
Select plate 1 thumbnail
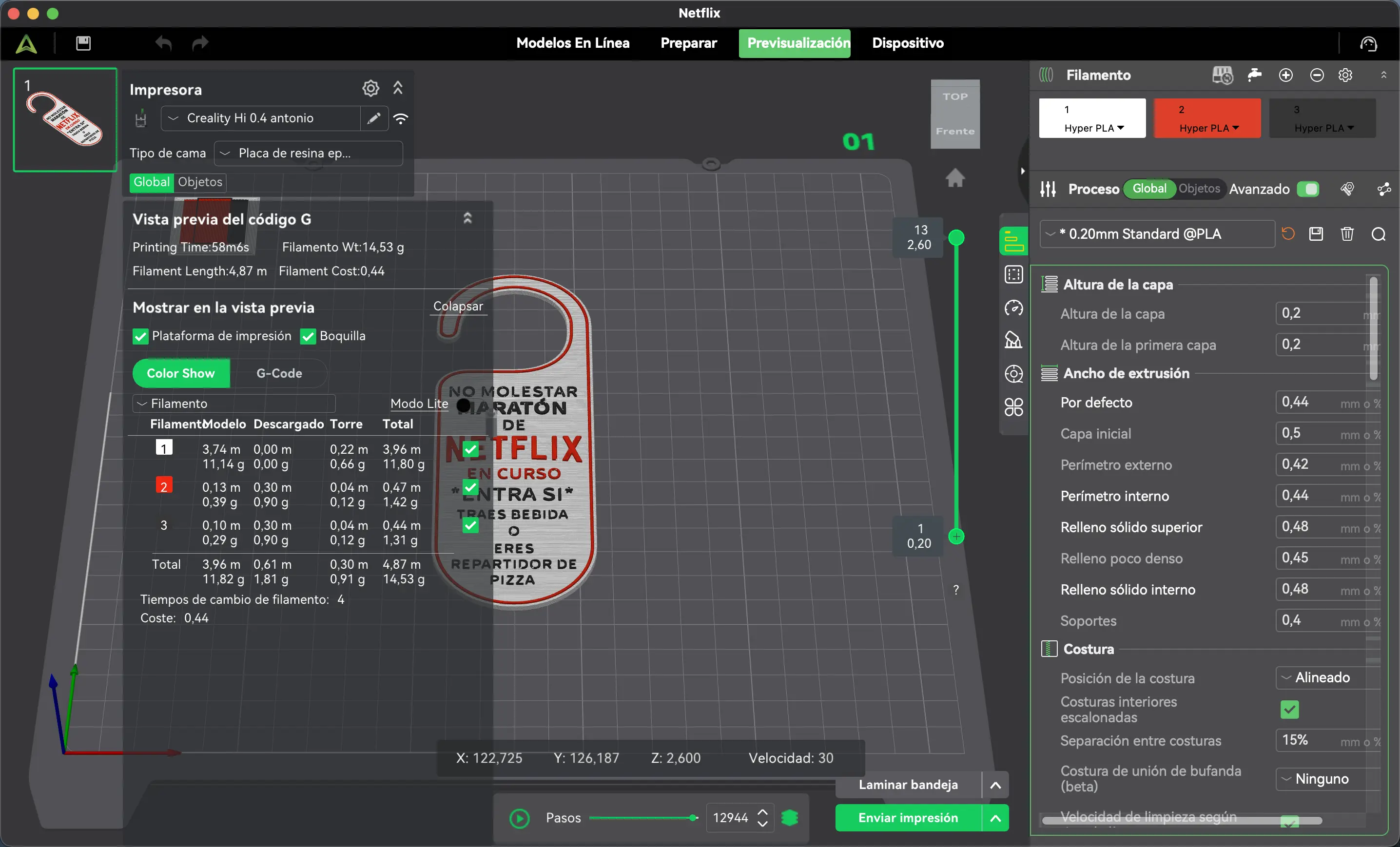pos(65,119)
